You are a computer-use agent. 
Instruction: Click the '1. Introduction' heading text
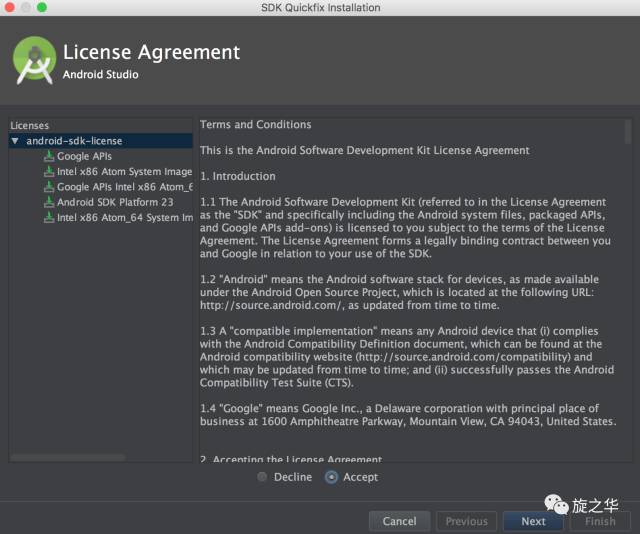tap(238, 176)
